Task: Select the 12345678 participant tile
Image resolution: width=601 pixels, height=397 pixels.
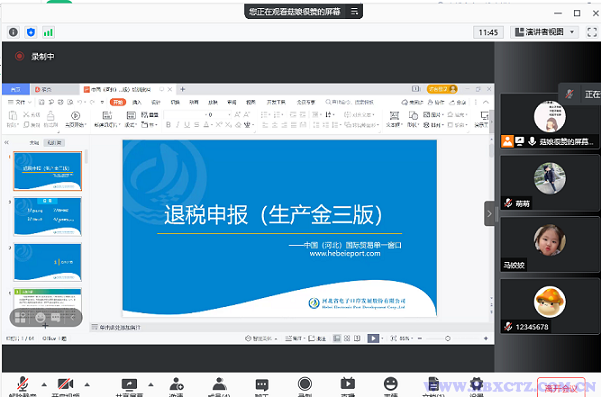Action: pyautogui.click(x=549, y=307)
